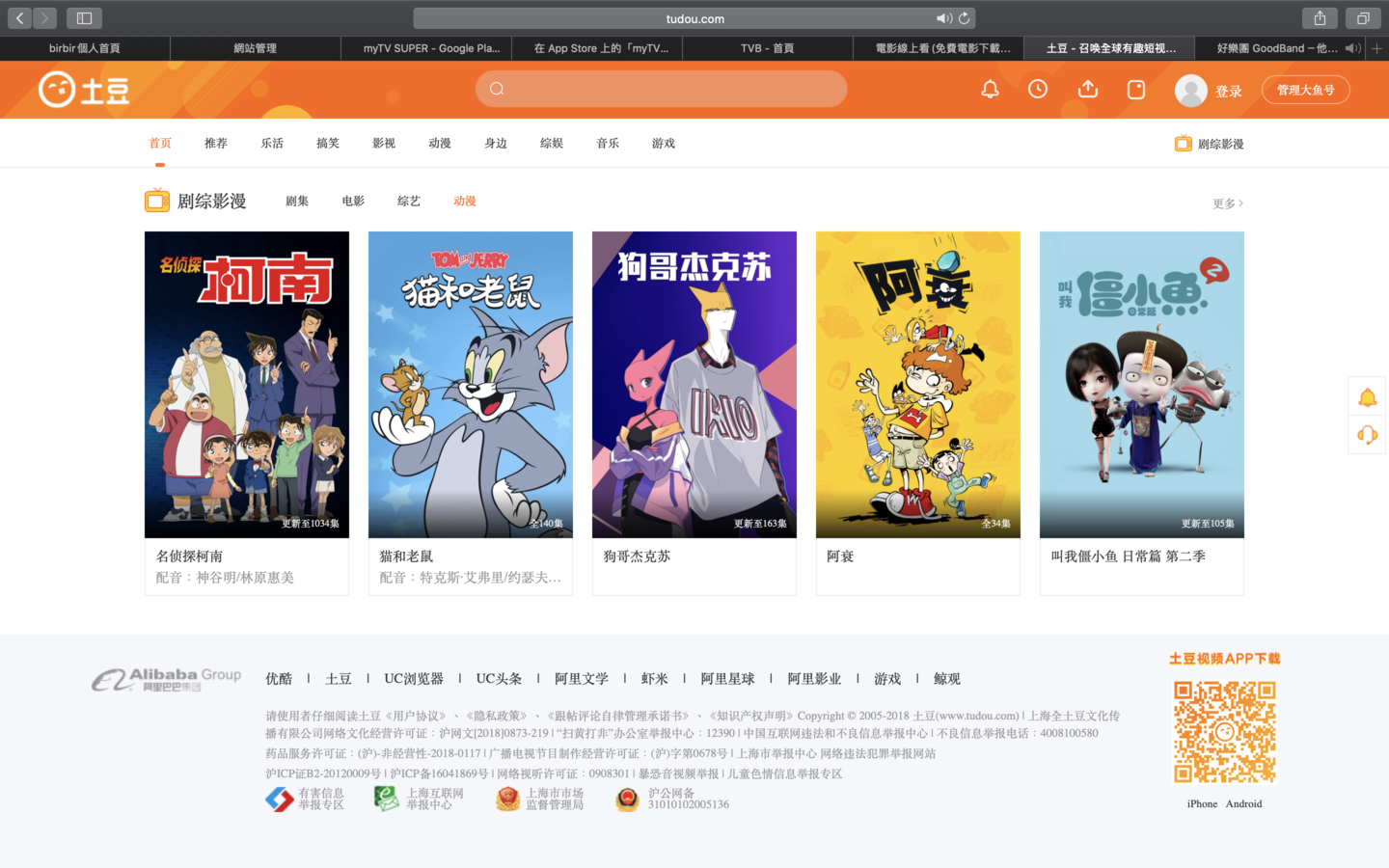Click the 虾米 footer link
1389x868 pixels.
[x=655, y=679]
